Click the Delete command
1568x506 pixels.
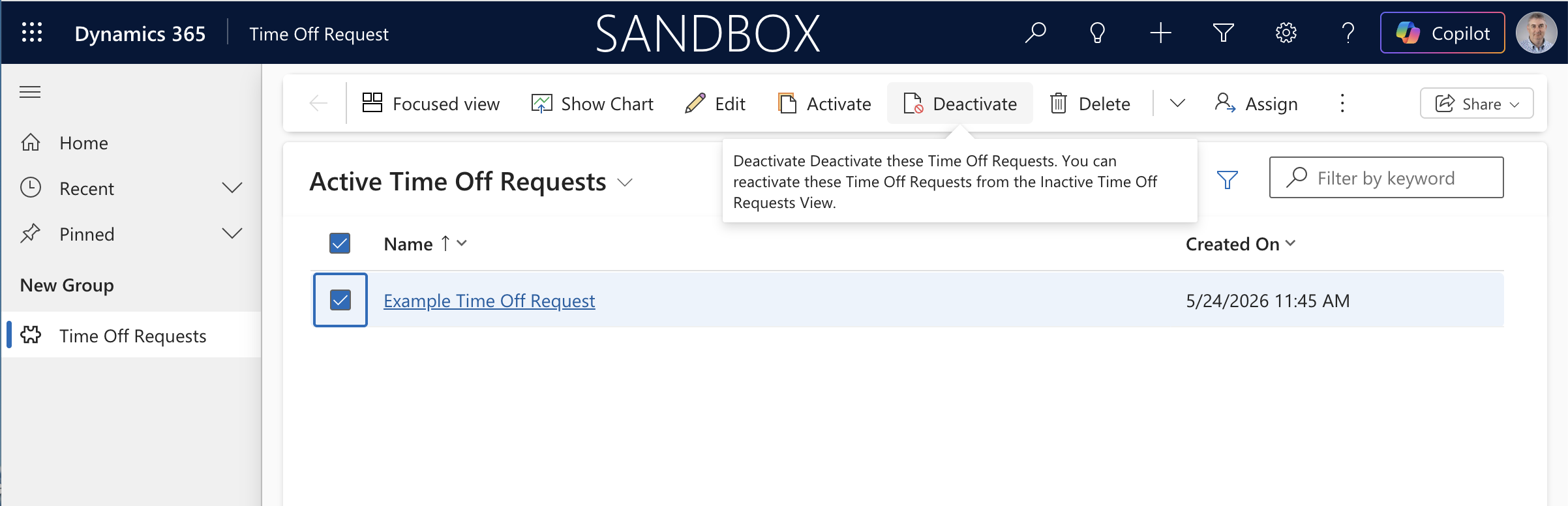pyautogui.click(x=1090, y=103)
